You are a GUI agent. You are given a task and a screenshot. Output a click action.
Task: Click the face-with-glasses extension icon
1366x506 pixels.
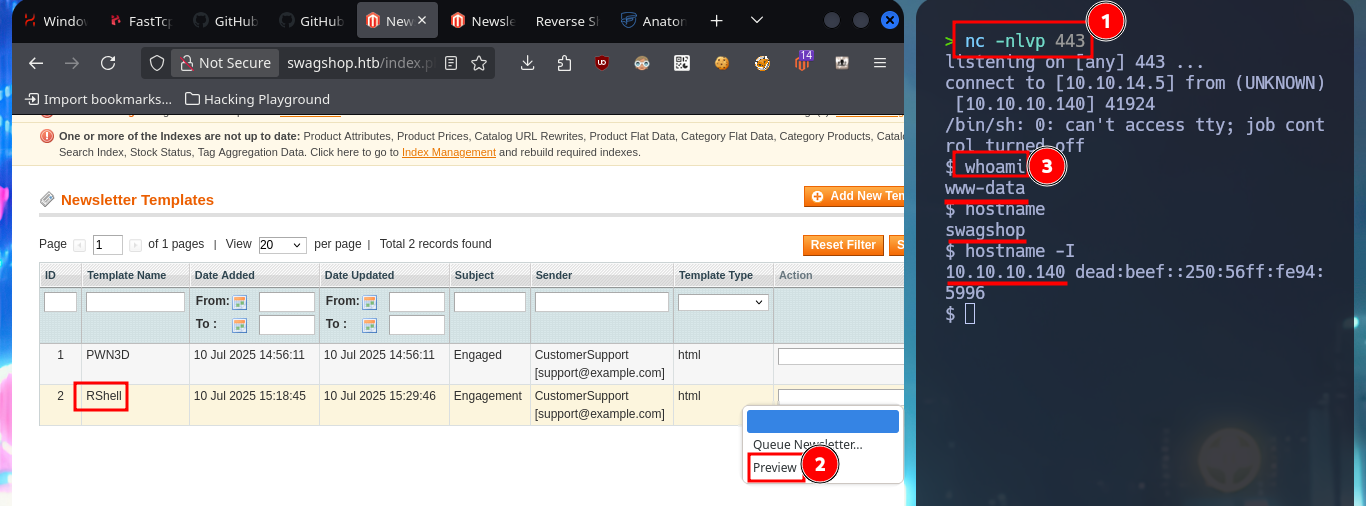point(643,63)
